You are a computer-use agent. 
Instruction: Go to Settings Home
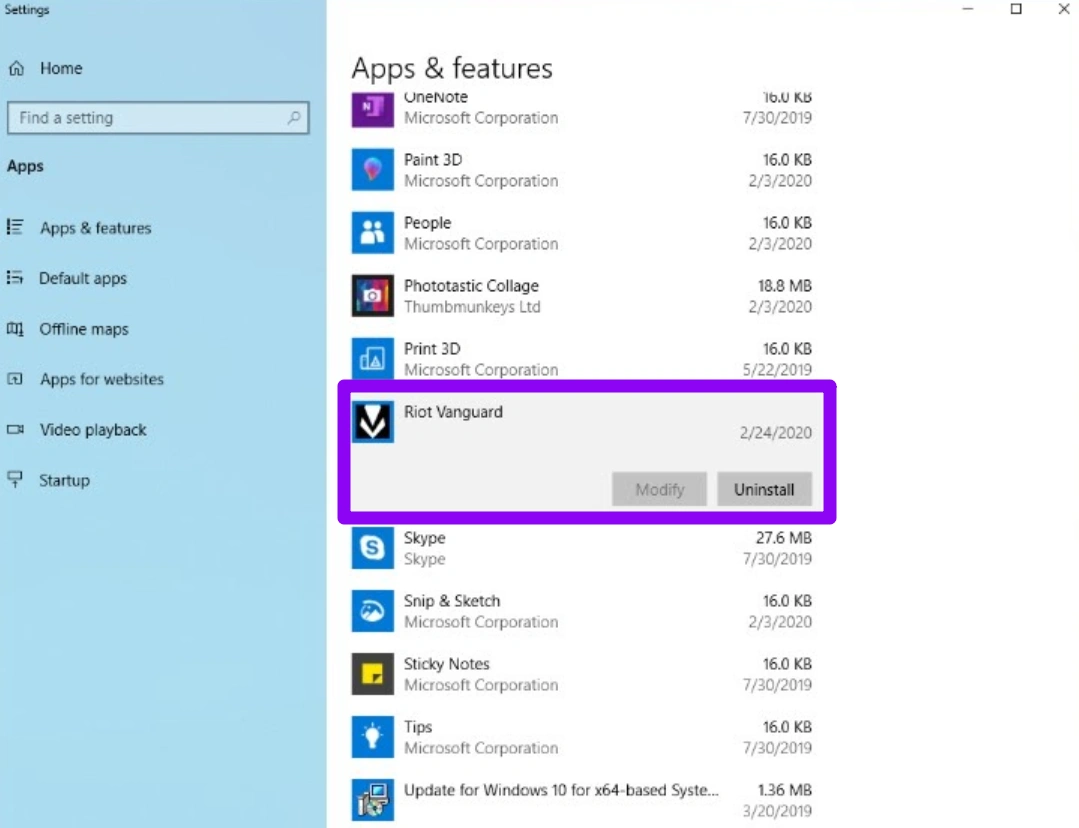click(60, 69)
